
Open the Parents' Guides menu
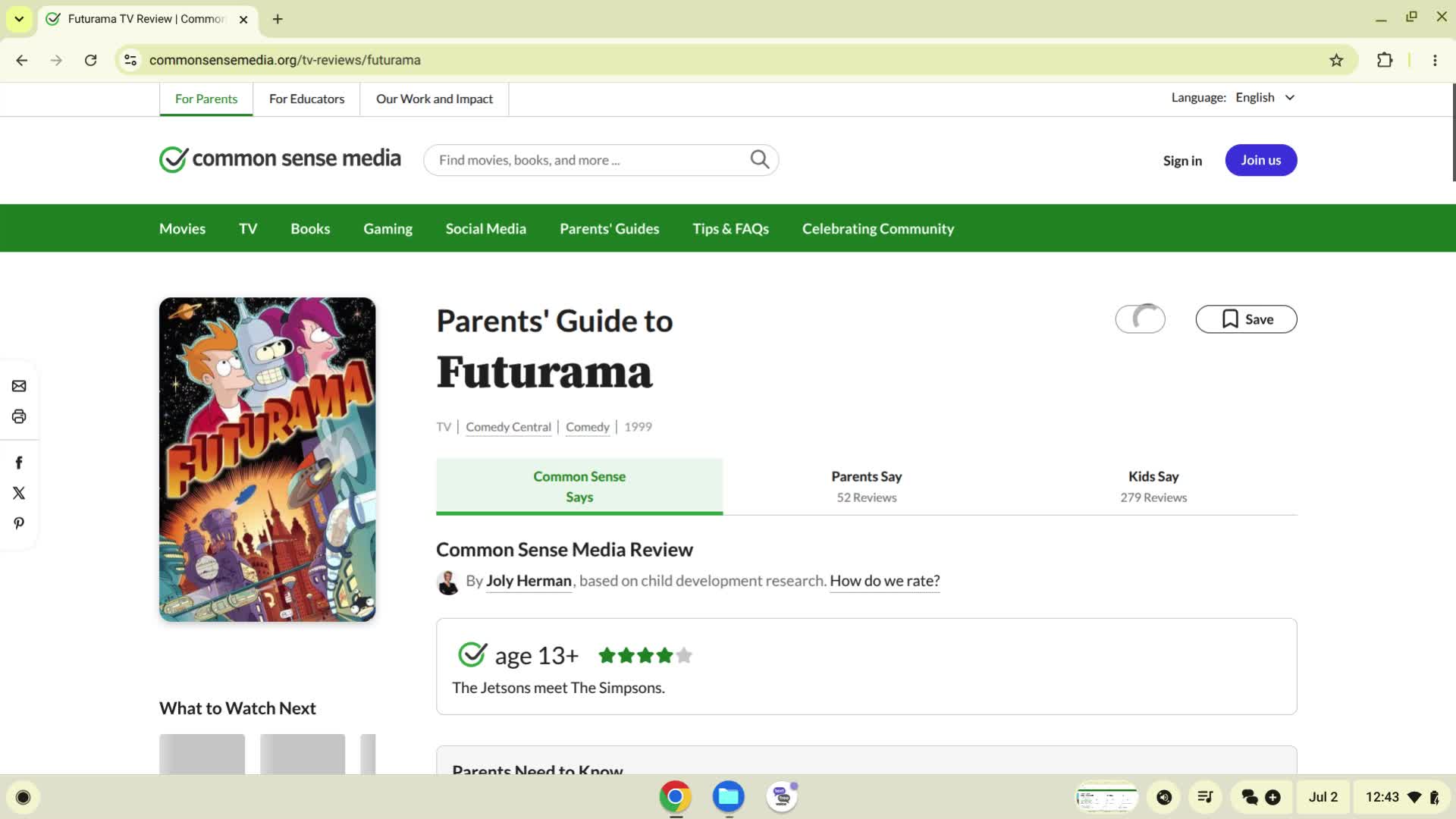coord(610,228)
